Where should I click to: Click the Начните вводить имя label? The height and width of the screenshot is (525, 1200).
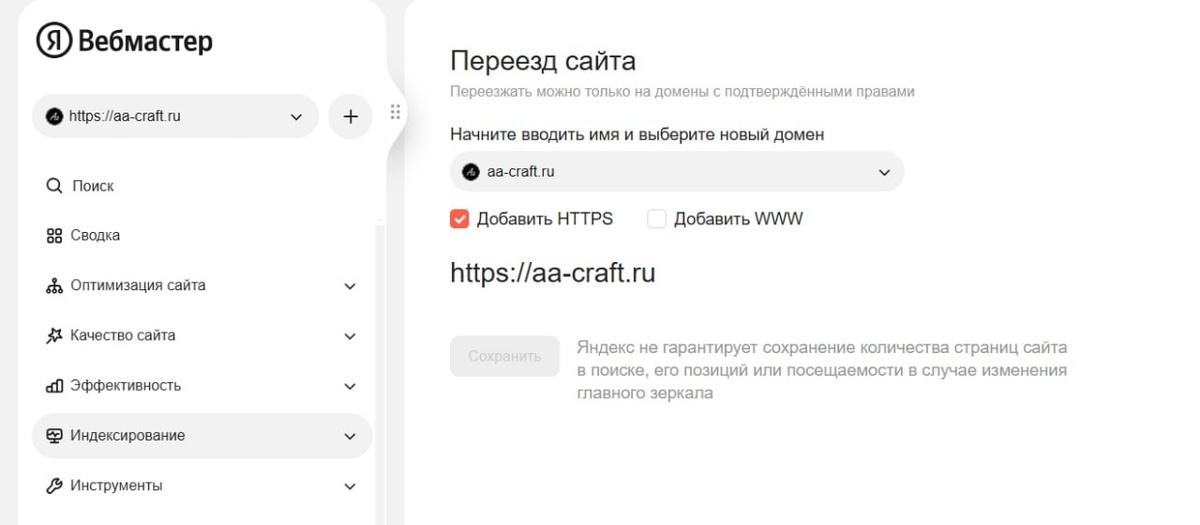click(x=637, y=134)
